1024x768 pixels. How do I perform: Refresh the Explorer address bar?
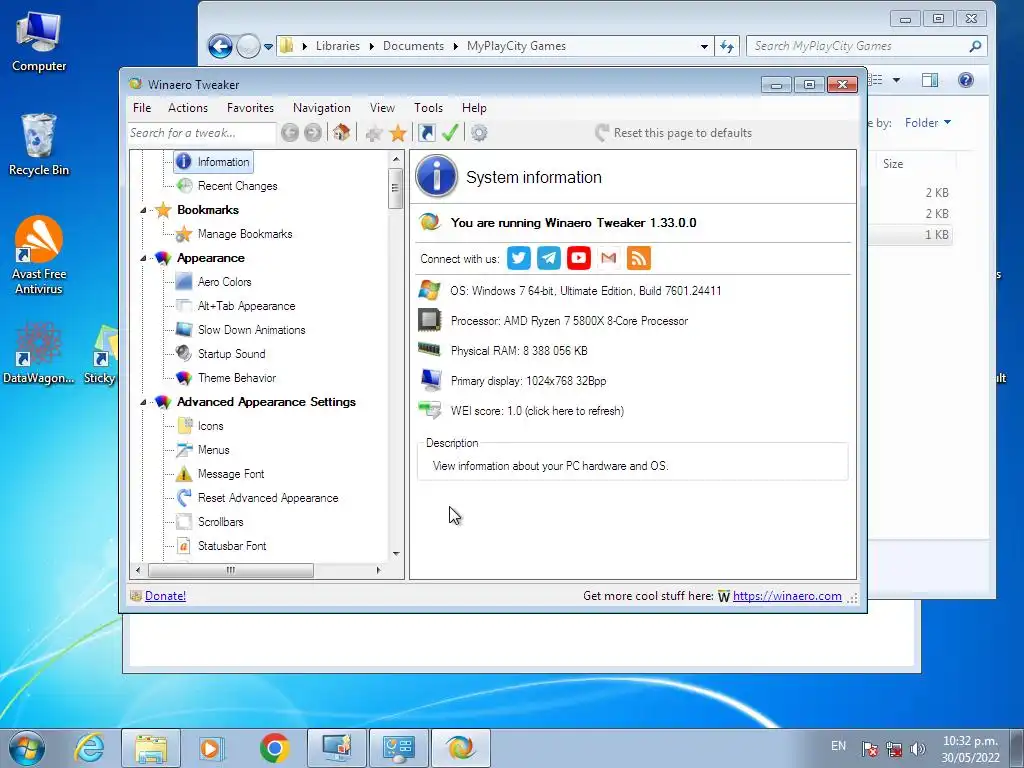coord(727,46)
